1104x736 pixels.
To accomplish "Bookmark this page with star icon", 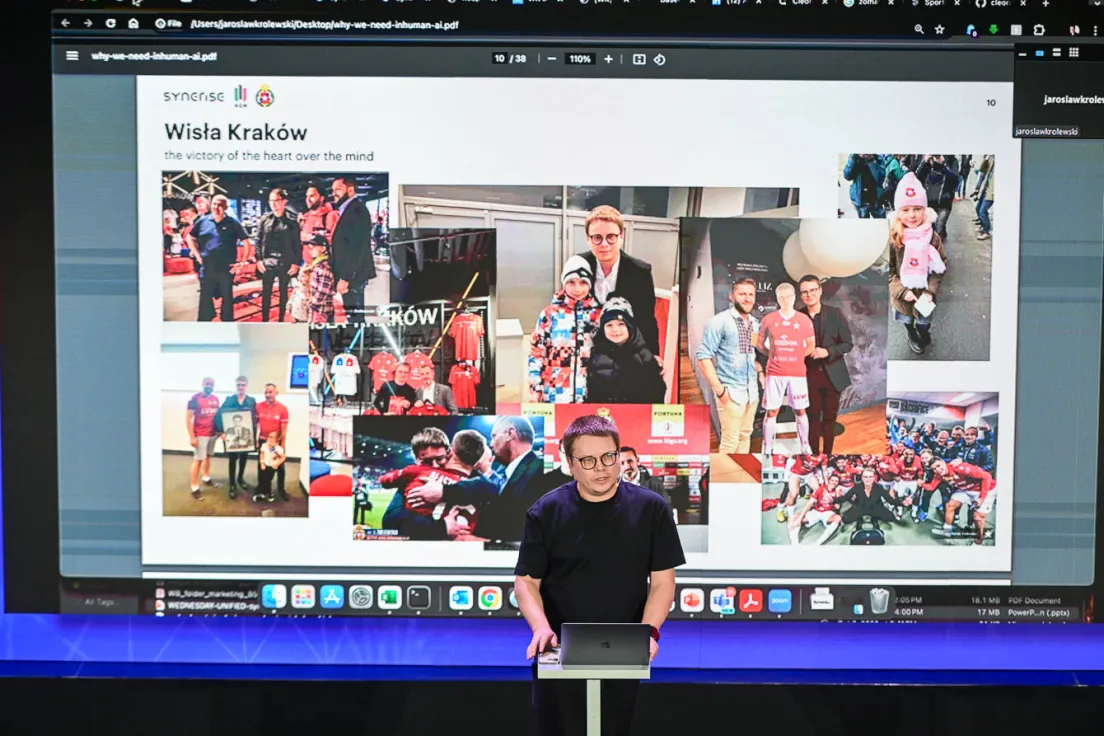I will click(939, 29).
